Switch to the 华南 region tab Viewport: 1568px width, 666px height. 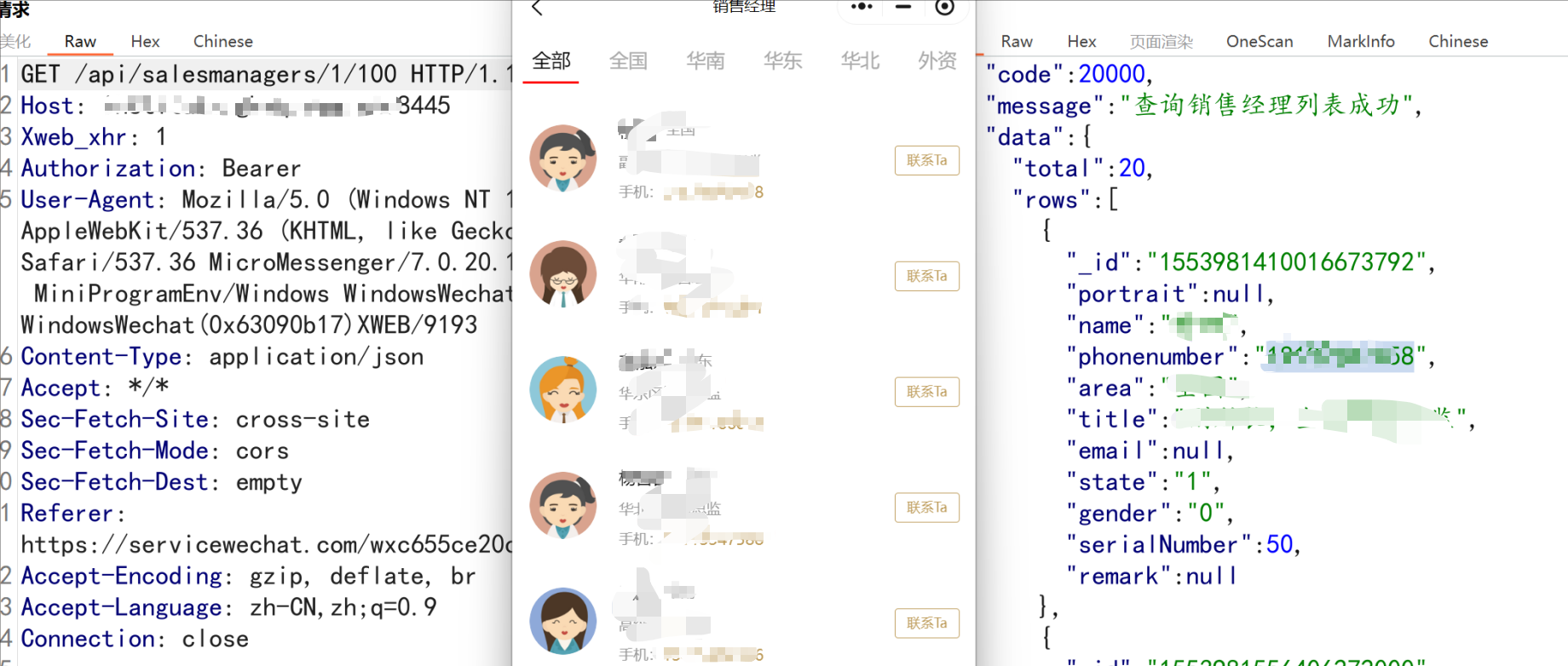pos(706,61)
